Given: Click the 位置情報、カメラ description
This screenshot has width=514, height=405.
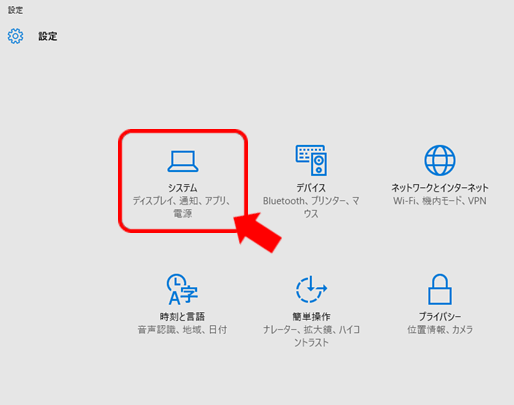Looking at the screenshot, I should click(440, 330).
